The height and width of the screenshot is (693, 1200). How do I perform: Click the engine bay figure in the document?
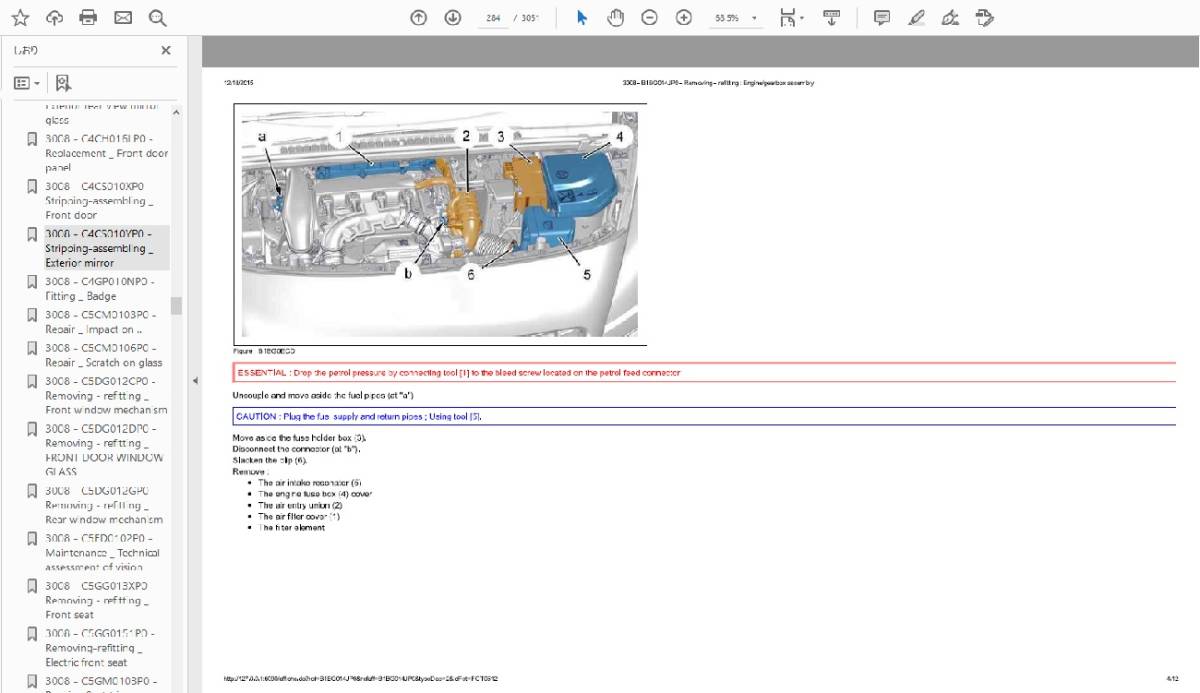click(440, 223)
